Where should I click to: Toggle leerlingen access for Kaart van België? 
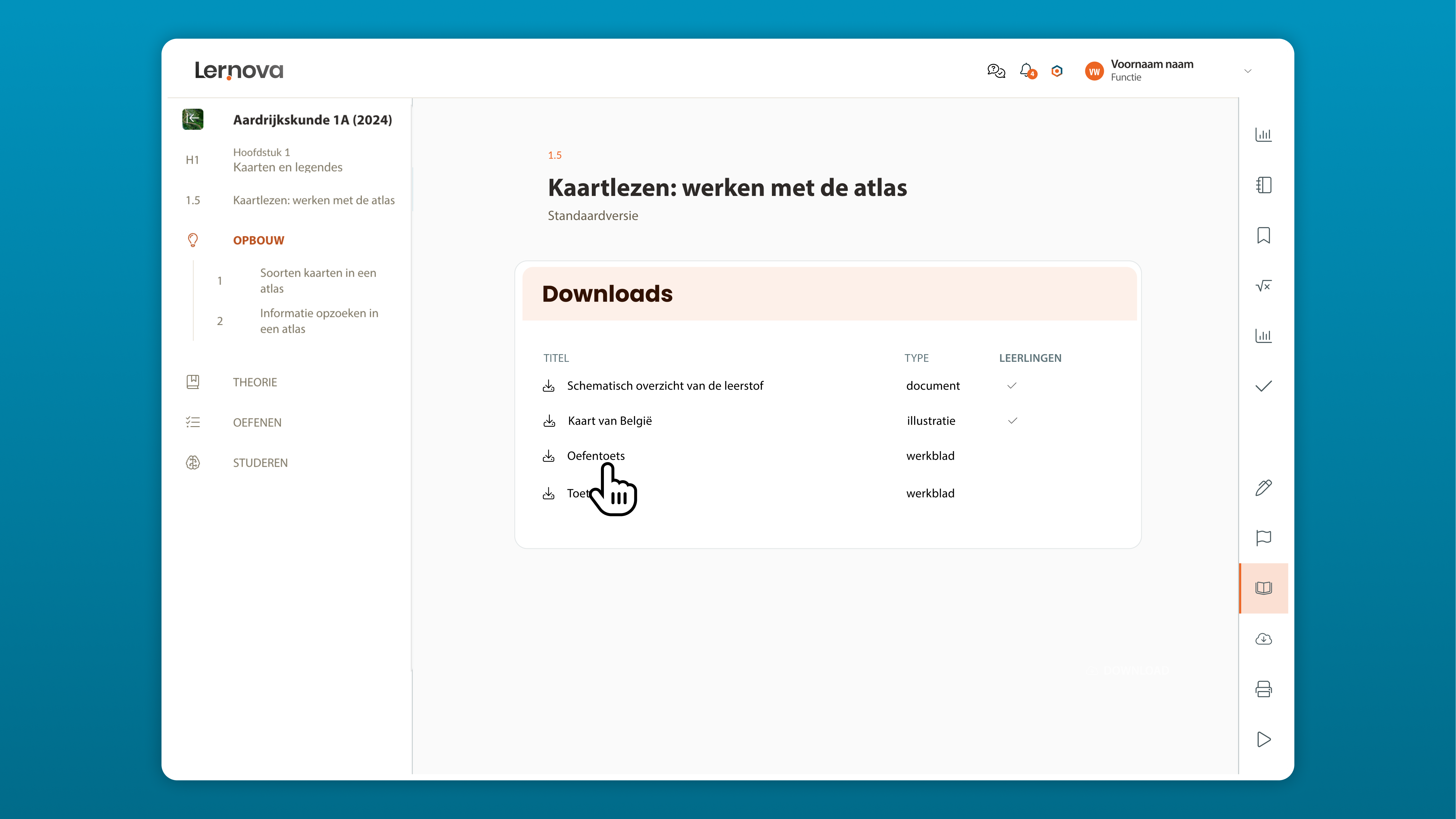pyautogui.click(x=1012, y=420)
